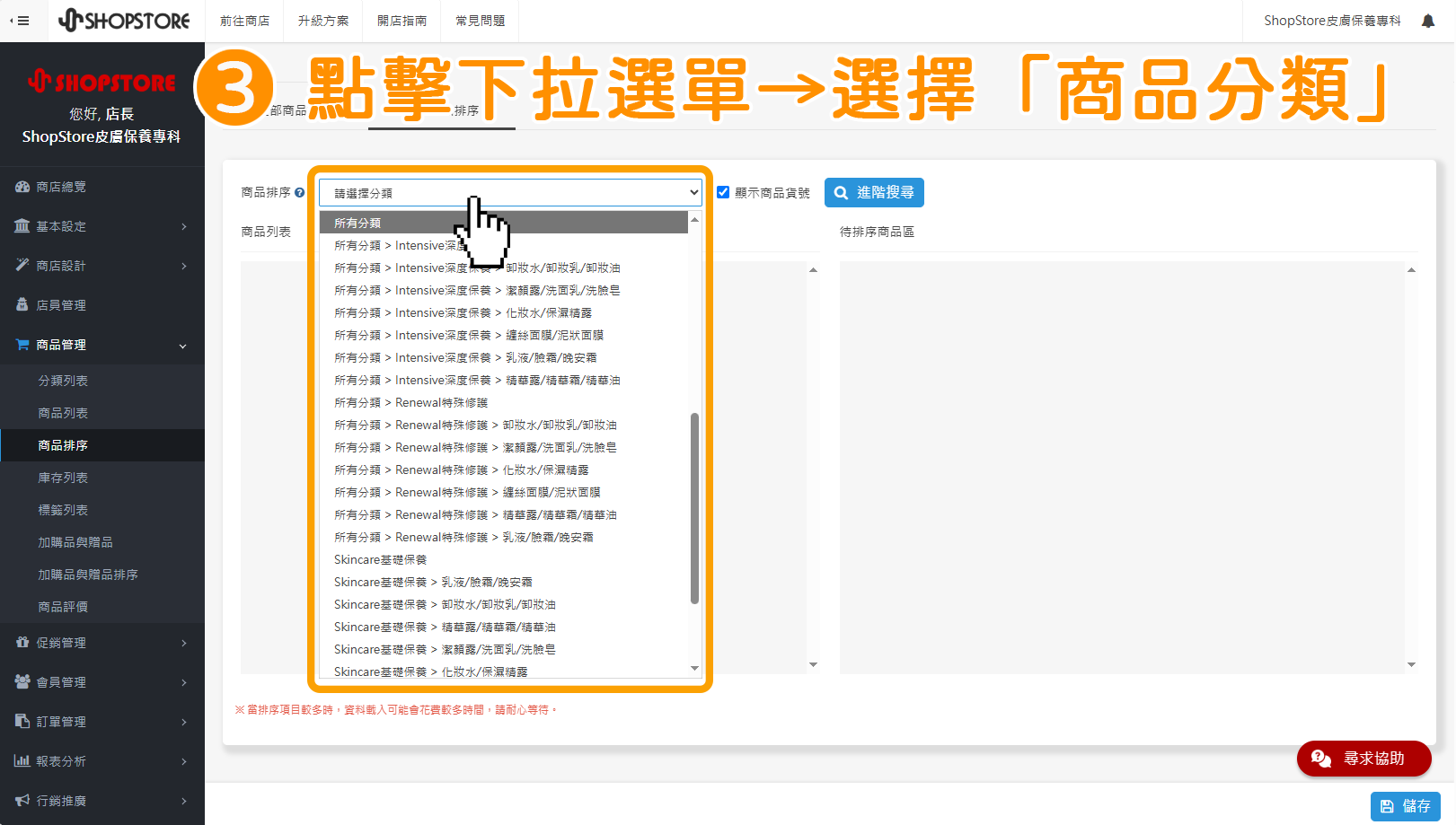This screenshot has width=1456, height=825.
Task: Click the 報表分析 chart icon
Action: pos(22,761)
